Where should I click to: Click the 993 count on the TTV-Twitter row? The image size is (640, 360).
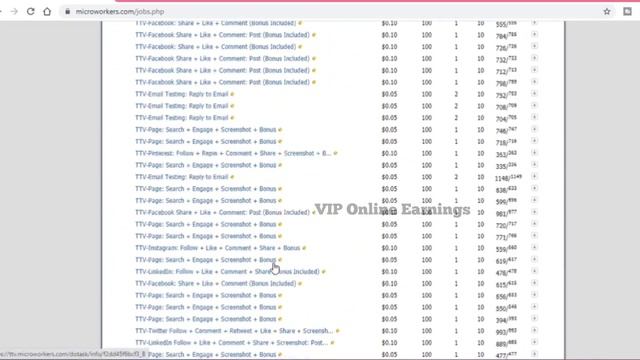(506, 332)
